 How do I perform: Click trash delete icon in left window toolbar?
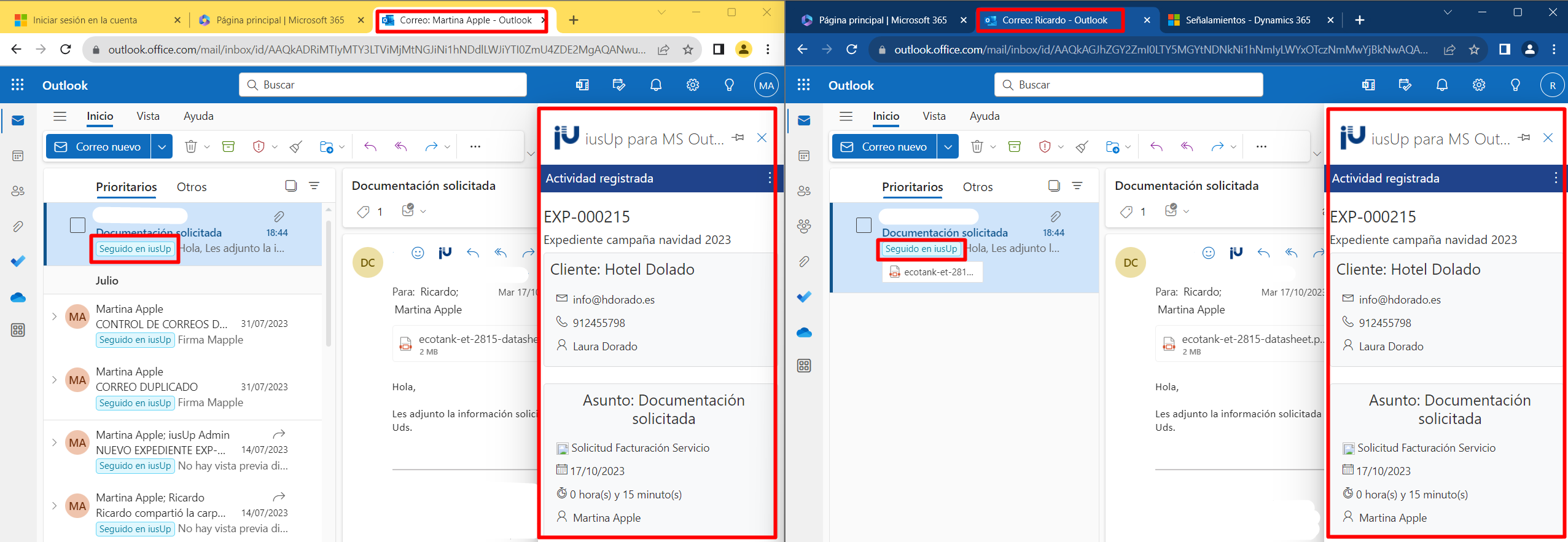click(191, 147)
